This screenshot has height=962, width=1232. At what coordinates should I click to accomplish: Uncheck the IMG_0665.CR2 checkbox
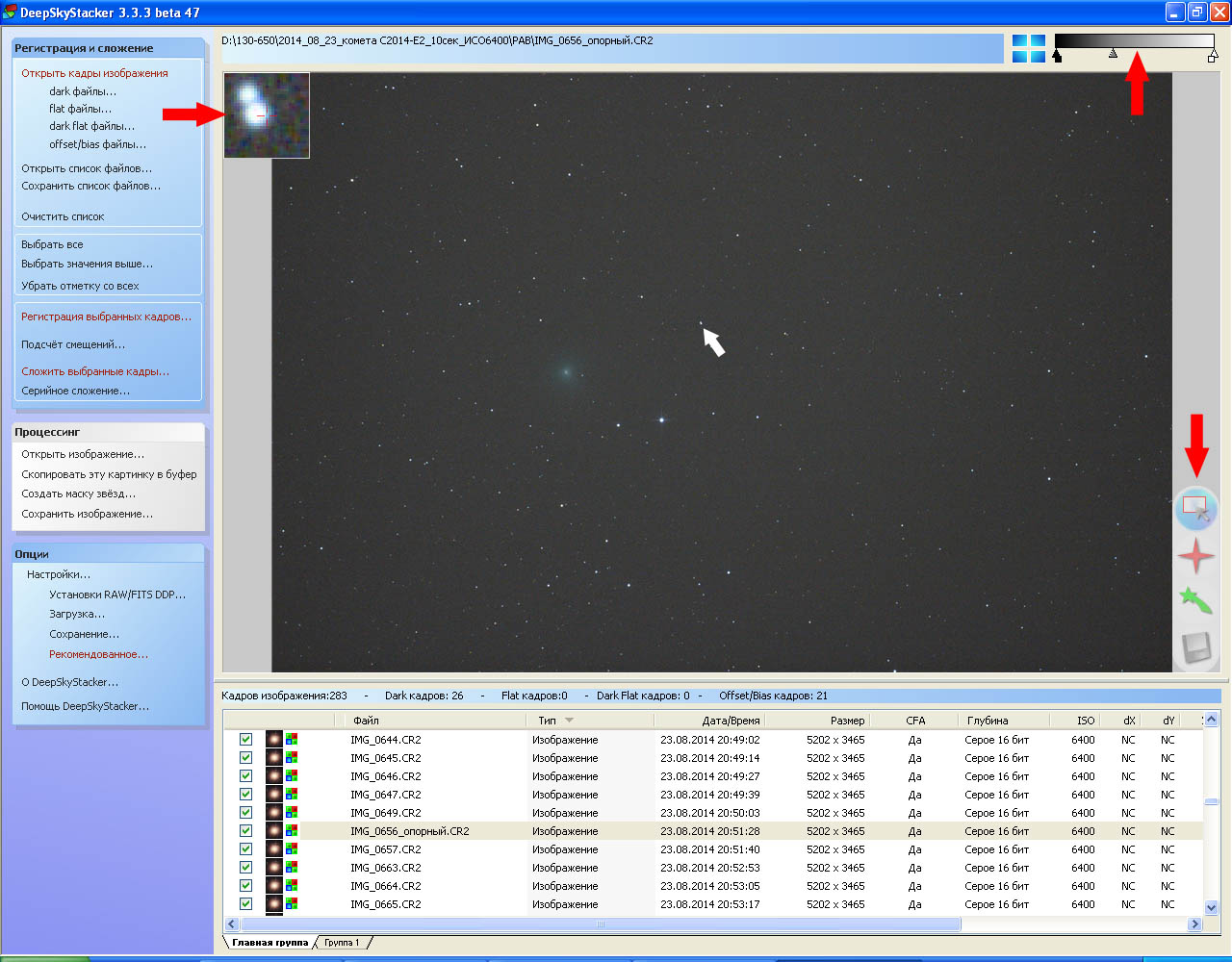(245, 904)
